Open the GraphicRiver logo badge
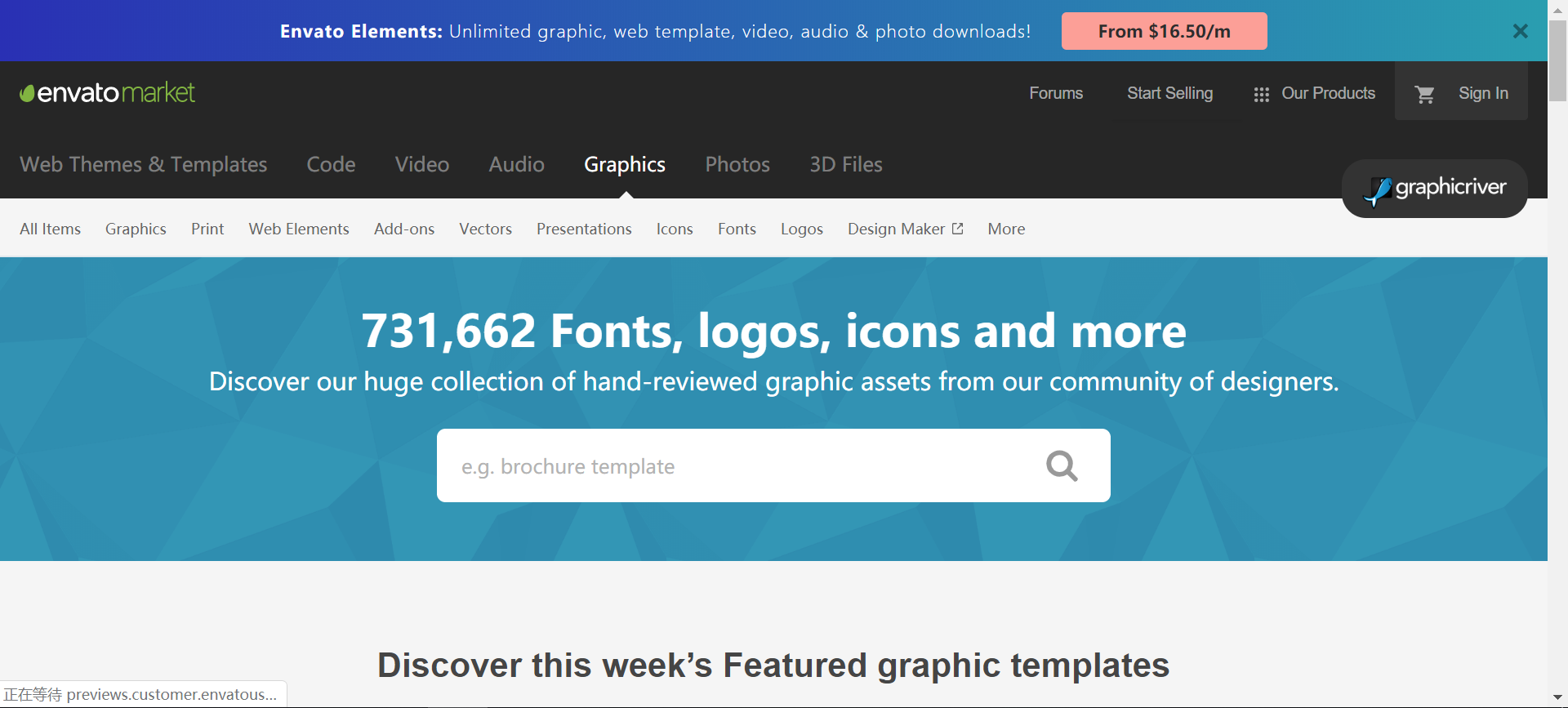This screenshot has width=1568, height=708. (1435, 189)
